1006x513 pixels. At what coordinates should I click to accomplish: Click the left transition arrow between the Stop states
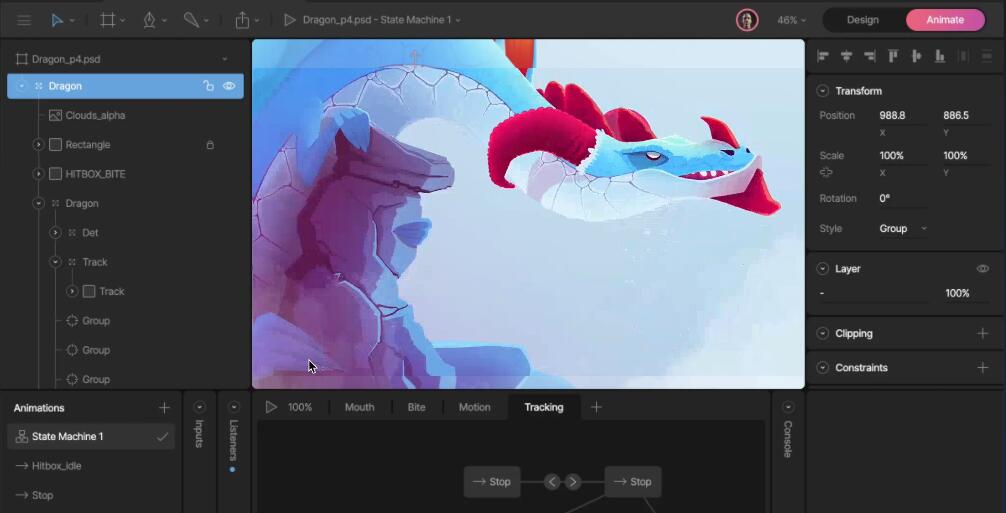552,482
